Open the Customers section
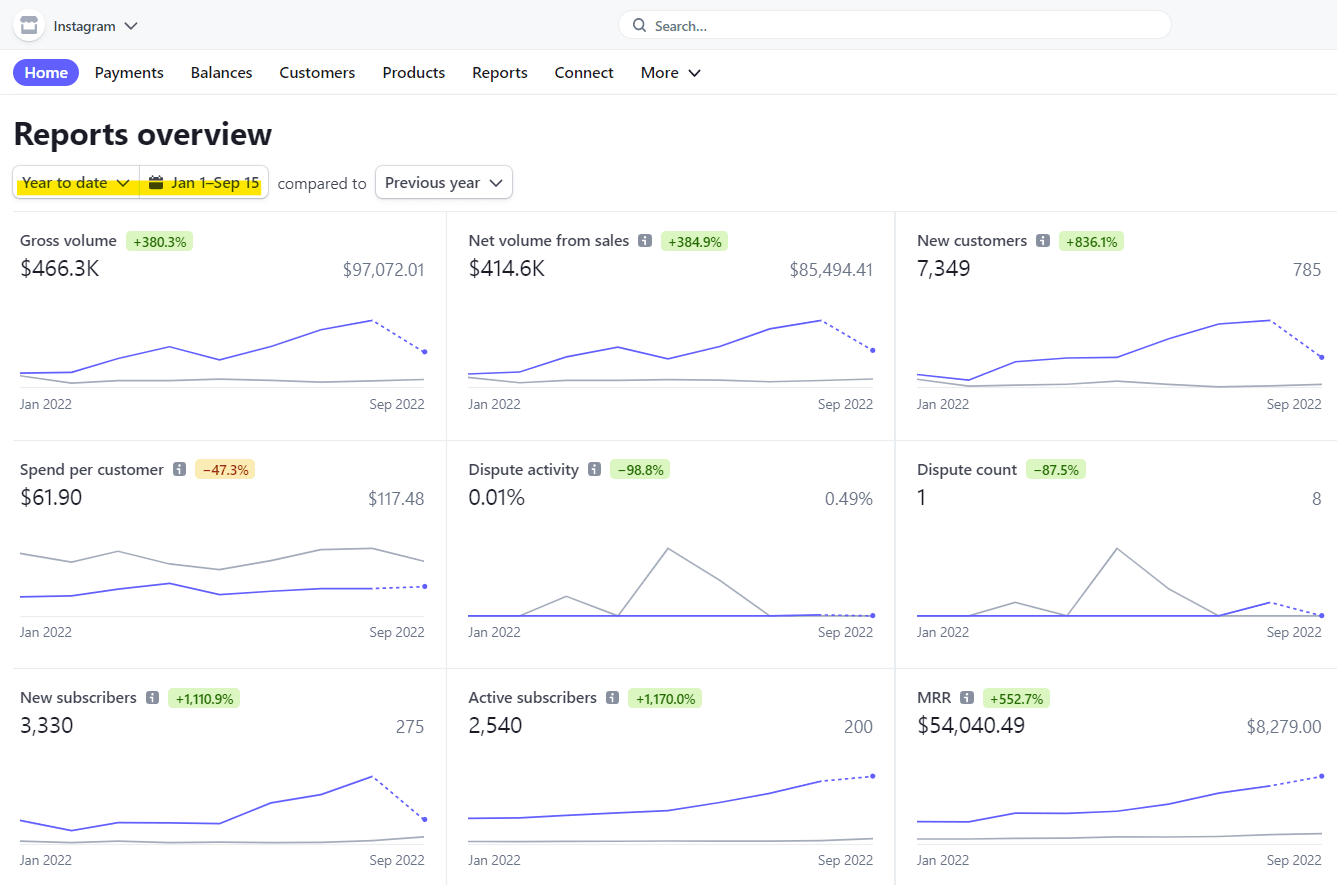 (317, 73)
